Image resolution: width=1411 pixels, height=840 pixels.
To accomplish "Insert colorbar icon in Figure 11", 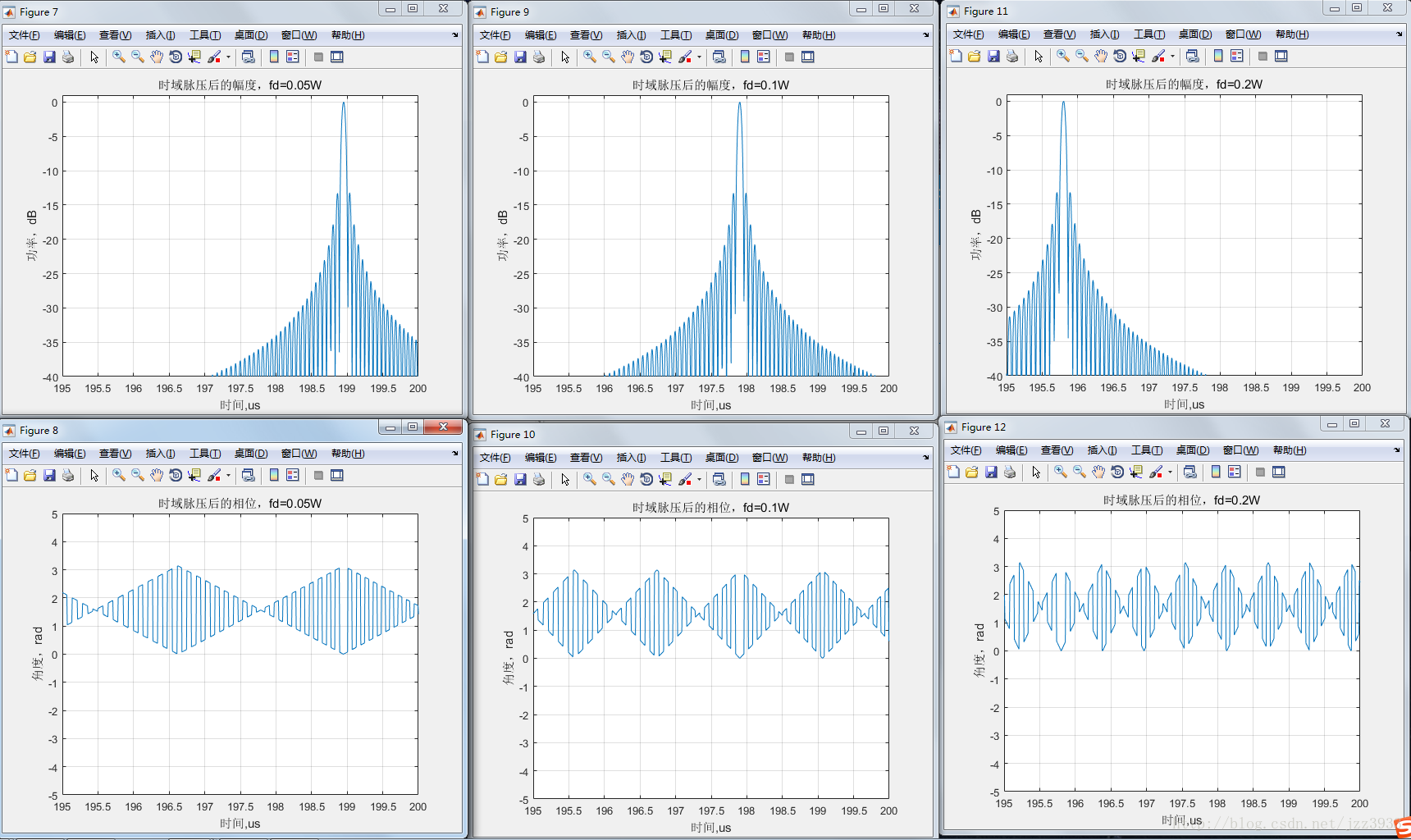I will click(1218, 56).
